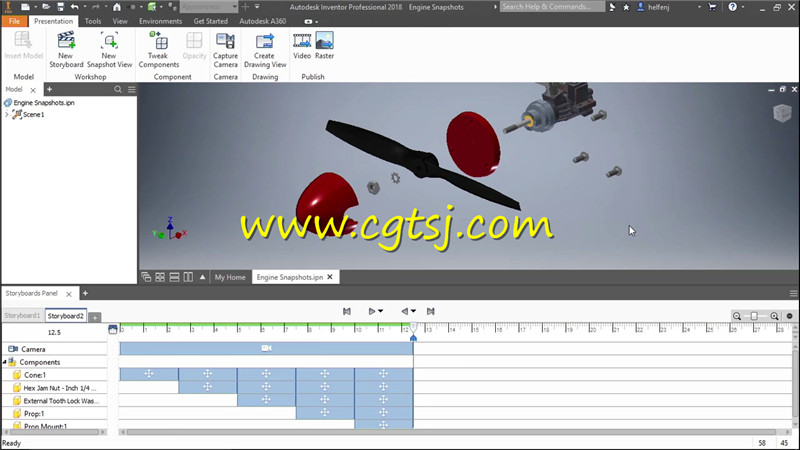Jump to the beginning of the storyboard
Screen dimensions: 800x450
[x=347, y=311]
